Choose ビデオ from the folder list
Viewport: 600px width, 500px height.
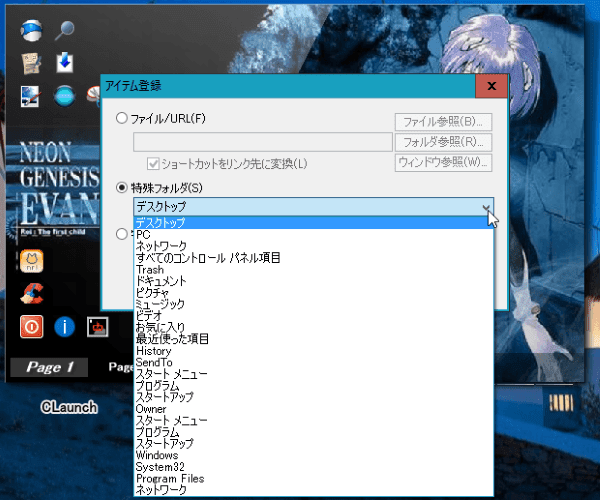pos(313,316)
